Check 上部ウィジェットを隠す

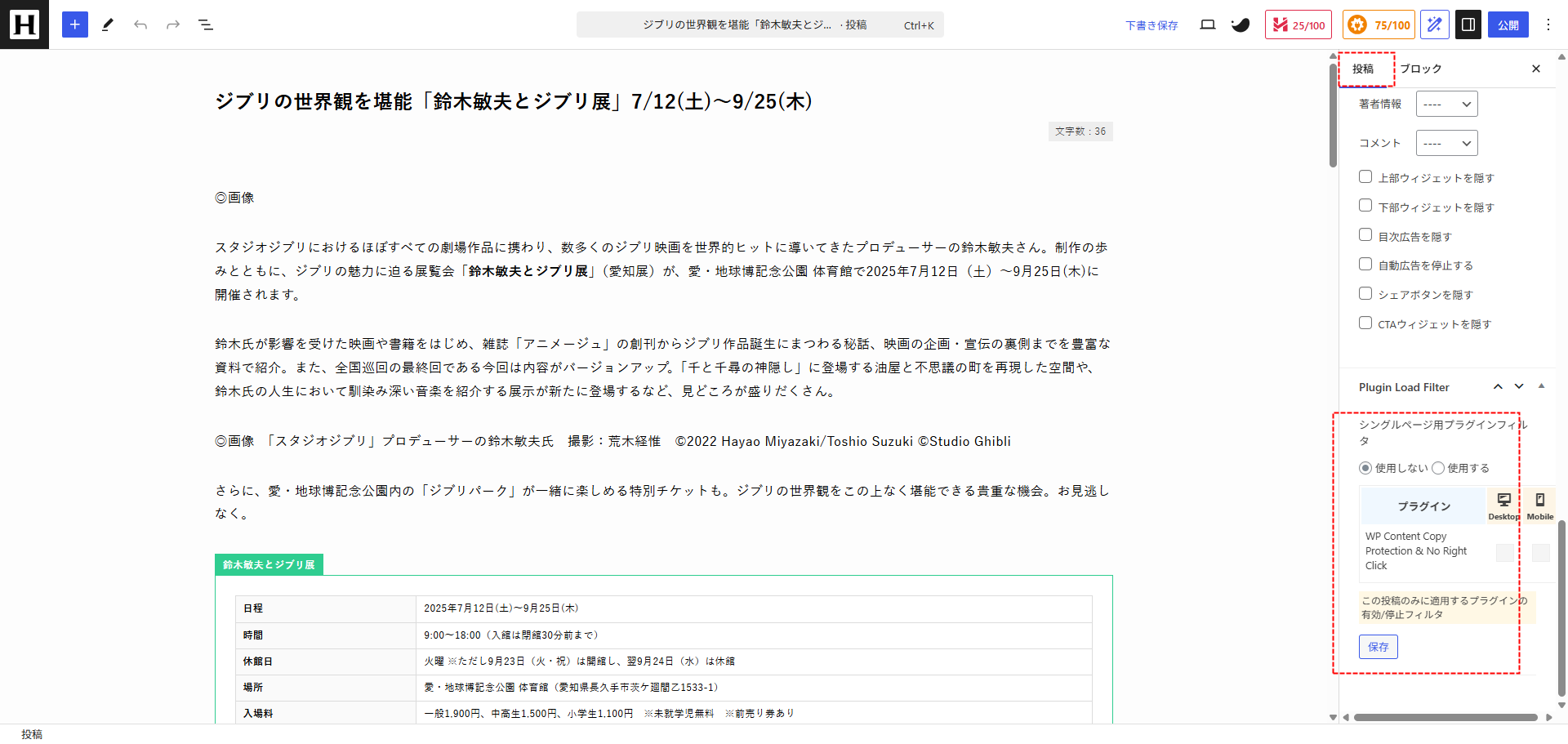(x=1365, y=176)
